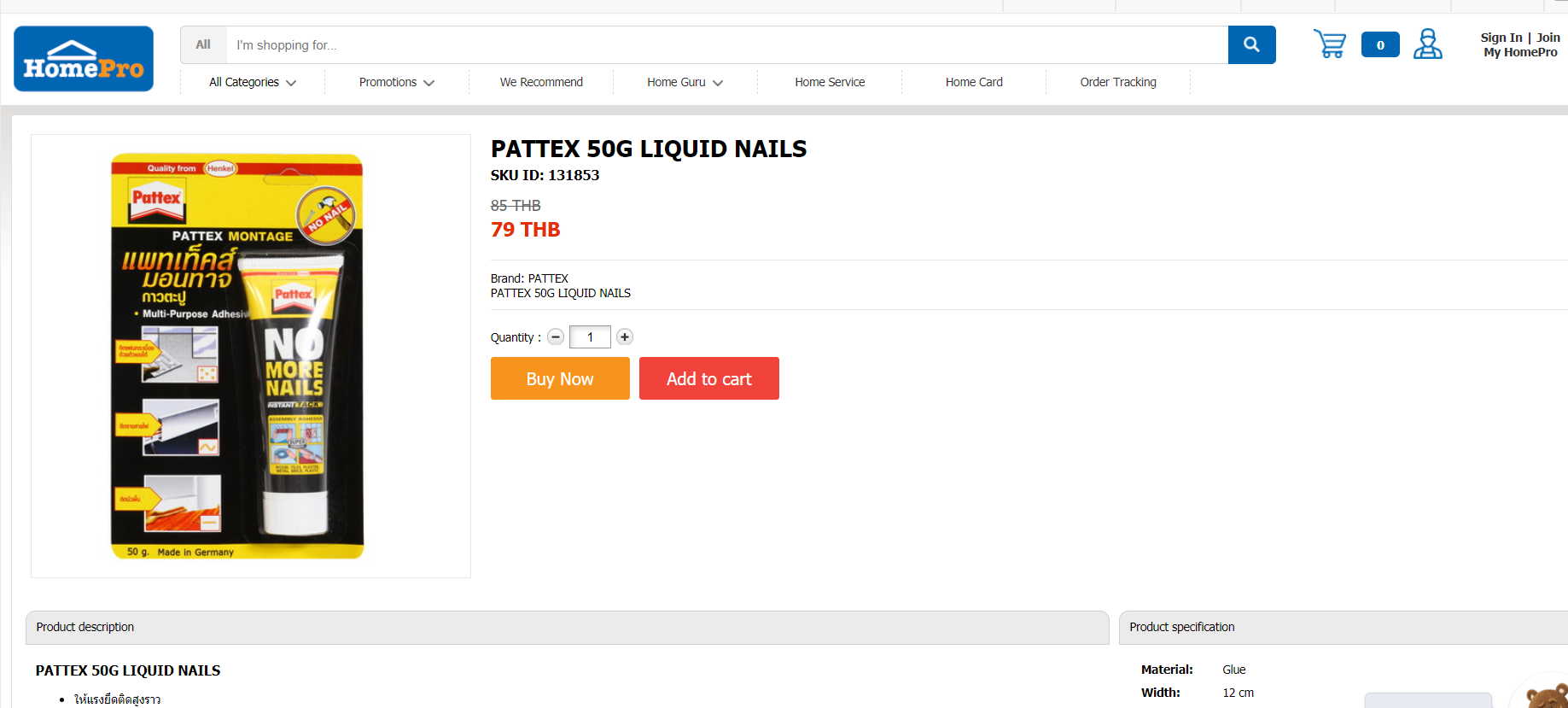Image resolution: width=1568 pixels, height=708 pixels.
Task: Open the 'All' search category selector
Action: click(203, 44)
